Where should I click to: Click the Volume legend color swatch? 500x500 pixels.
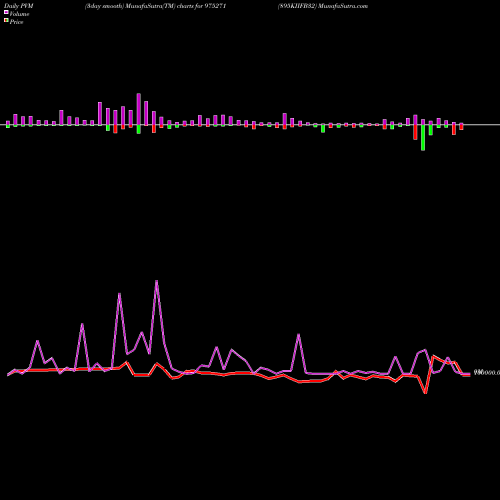(x=6, y=12)
